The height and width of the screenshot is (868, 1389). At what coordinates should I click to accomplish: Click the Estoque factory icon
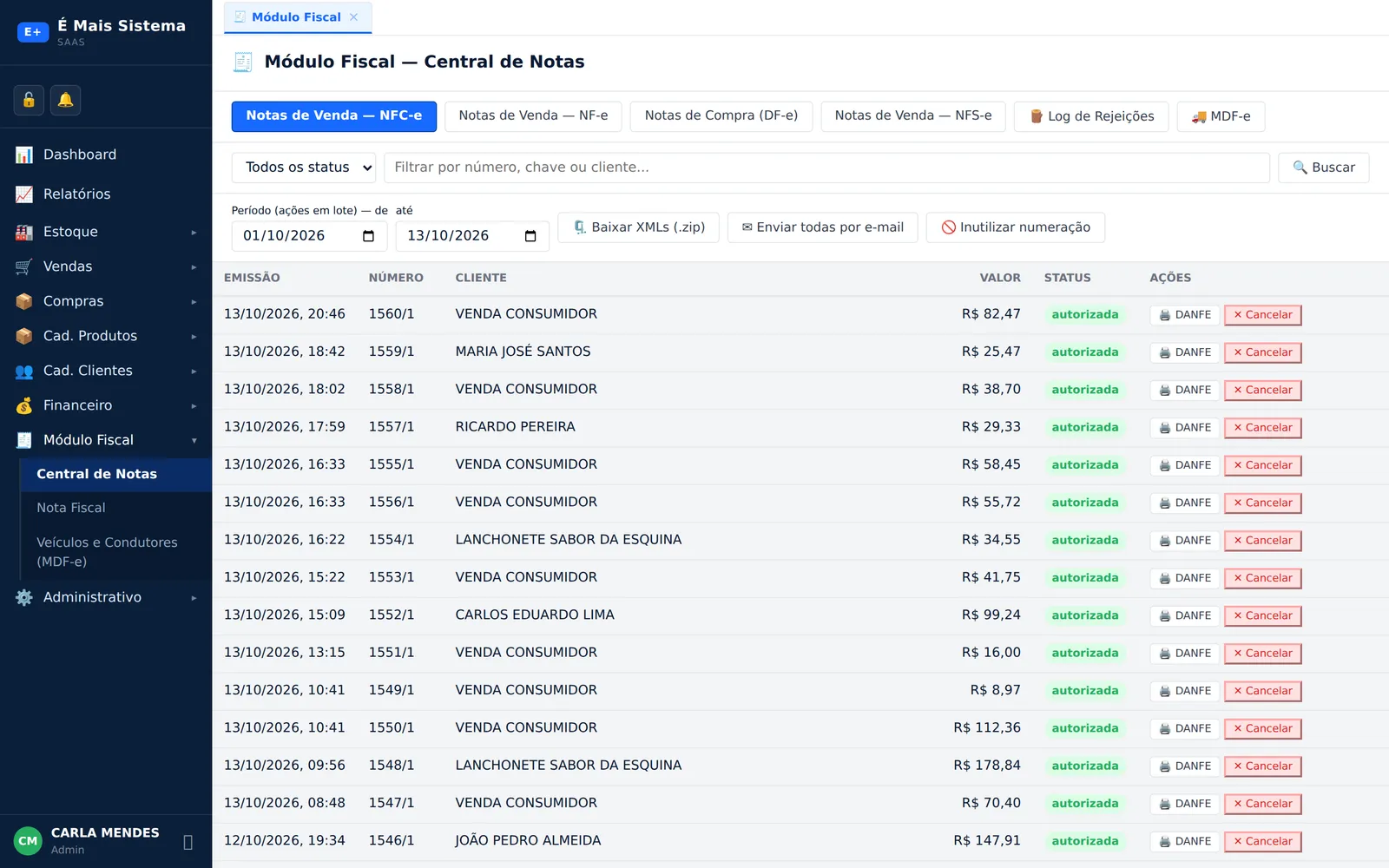24,232
